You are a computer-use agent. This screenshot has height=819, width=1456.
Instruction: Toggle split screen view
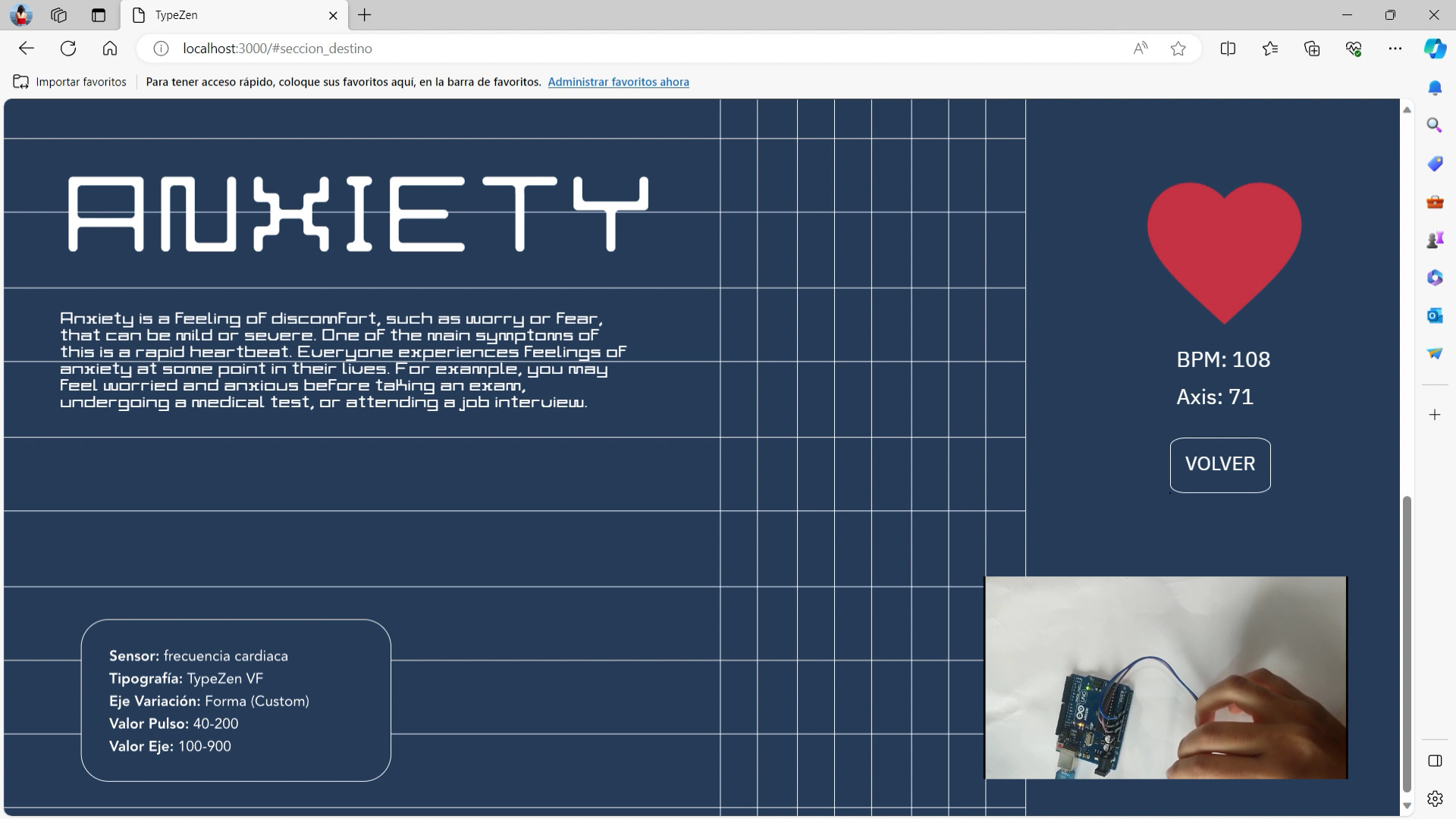(1228, 49)
